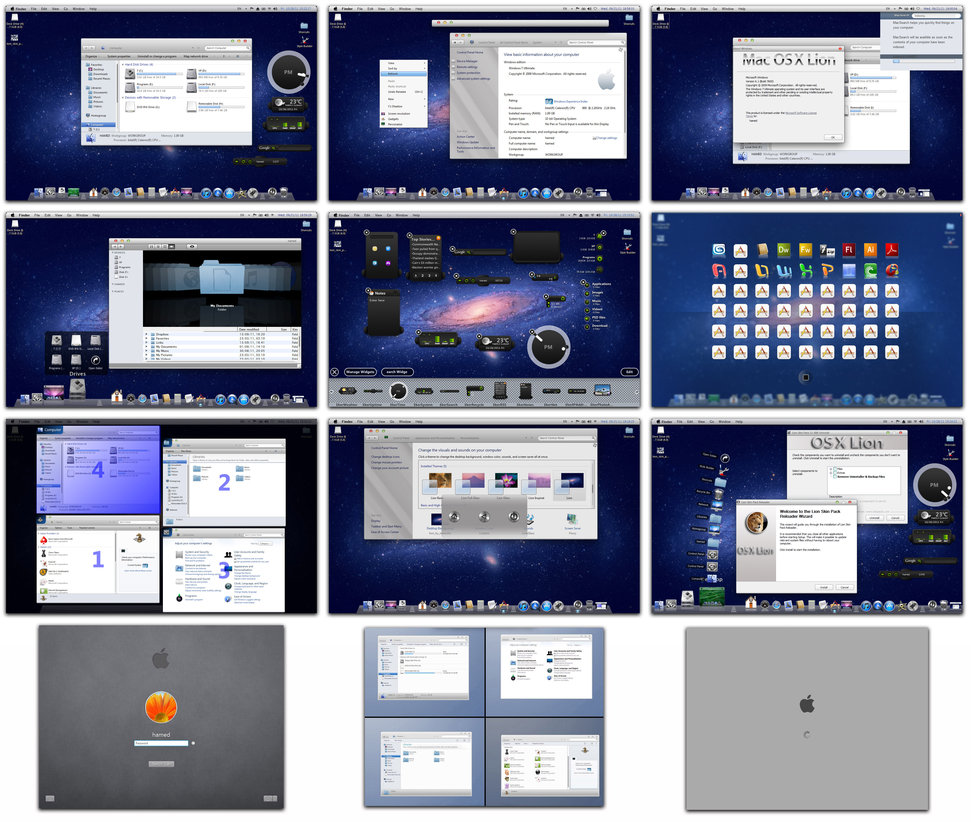Open the 23°C weather widget in widget dashboard
The image size is (971, 822).
(495, 342)
